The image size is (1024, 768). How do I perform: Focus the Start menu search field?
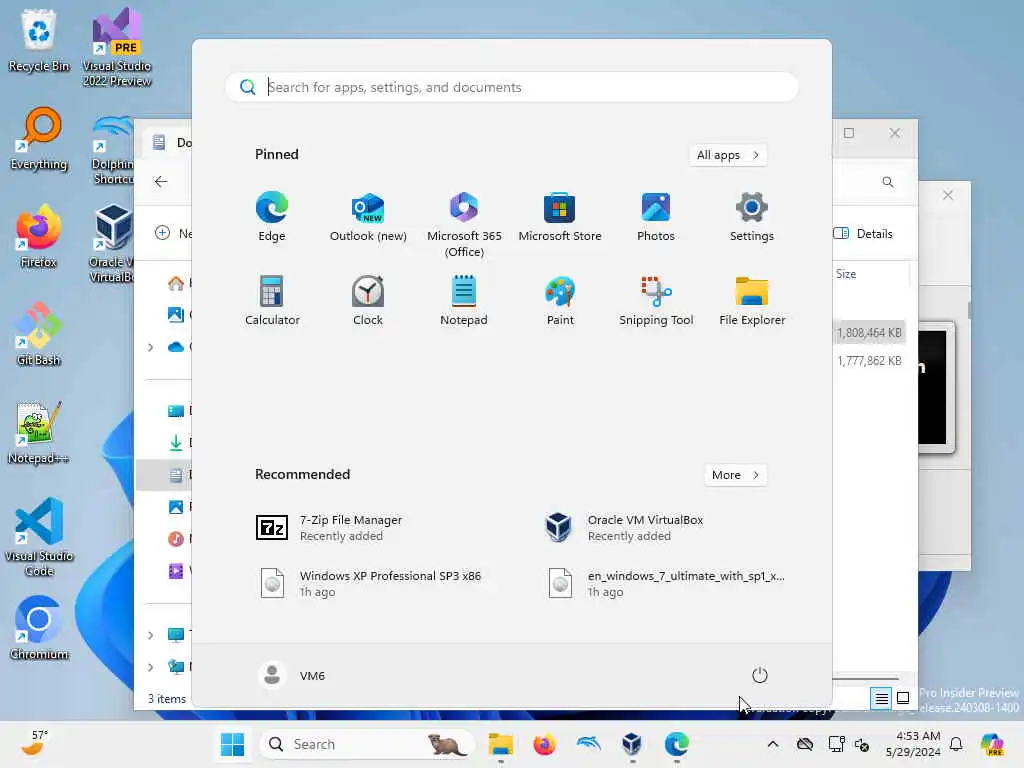[512, 87]
